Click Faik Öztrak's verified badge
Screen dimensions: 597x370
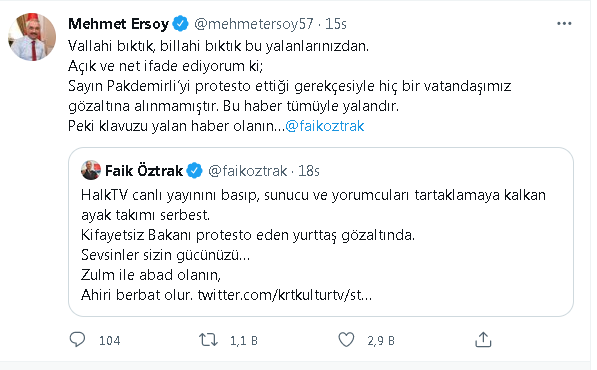pos(195,171)
